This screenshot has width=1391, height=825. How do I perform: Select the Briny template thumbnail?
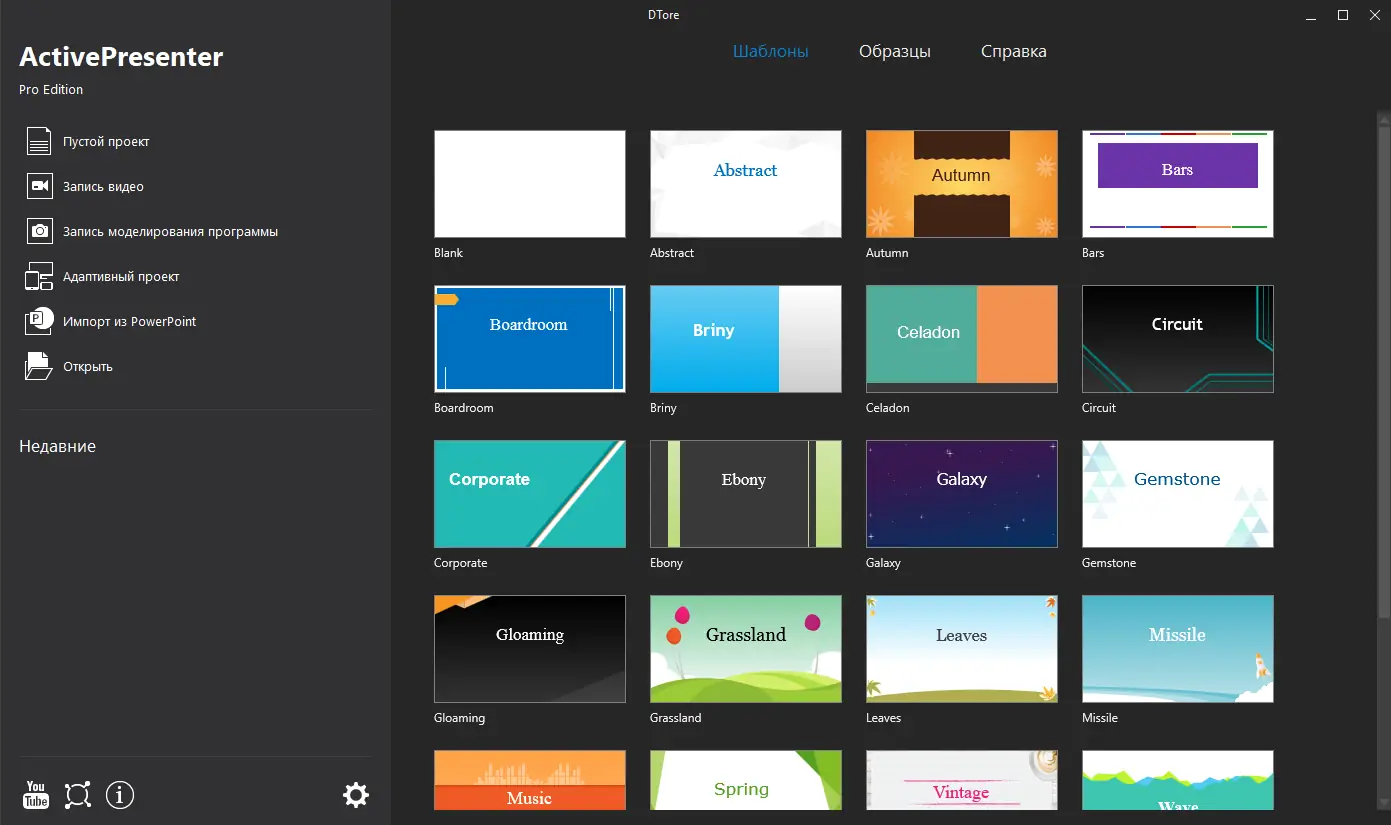(746, 339)
